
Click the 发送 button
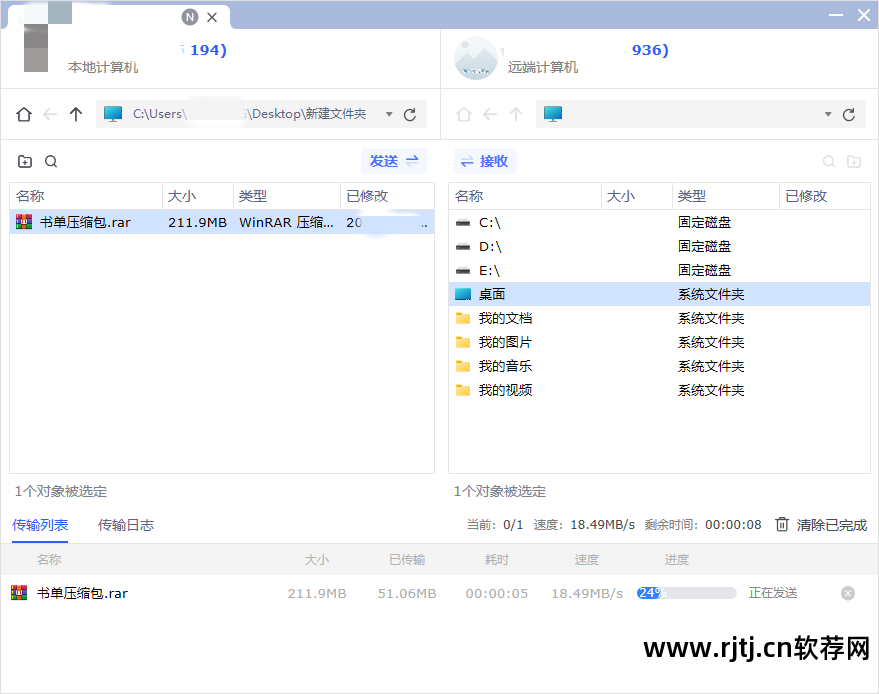(394, 161)
